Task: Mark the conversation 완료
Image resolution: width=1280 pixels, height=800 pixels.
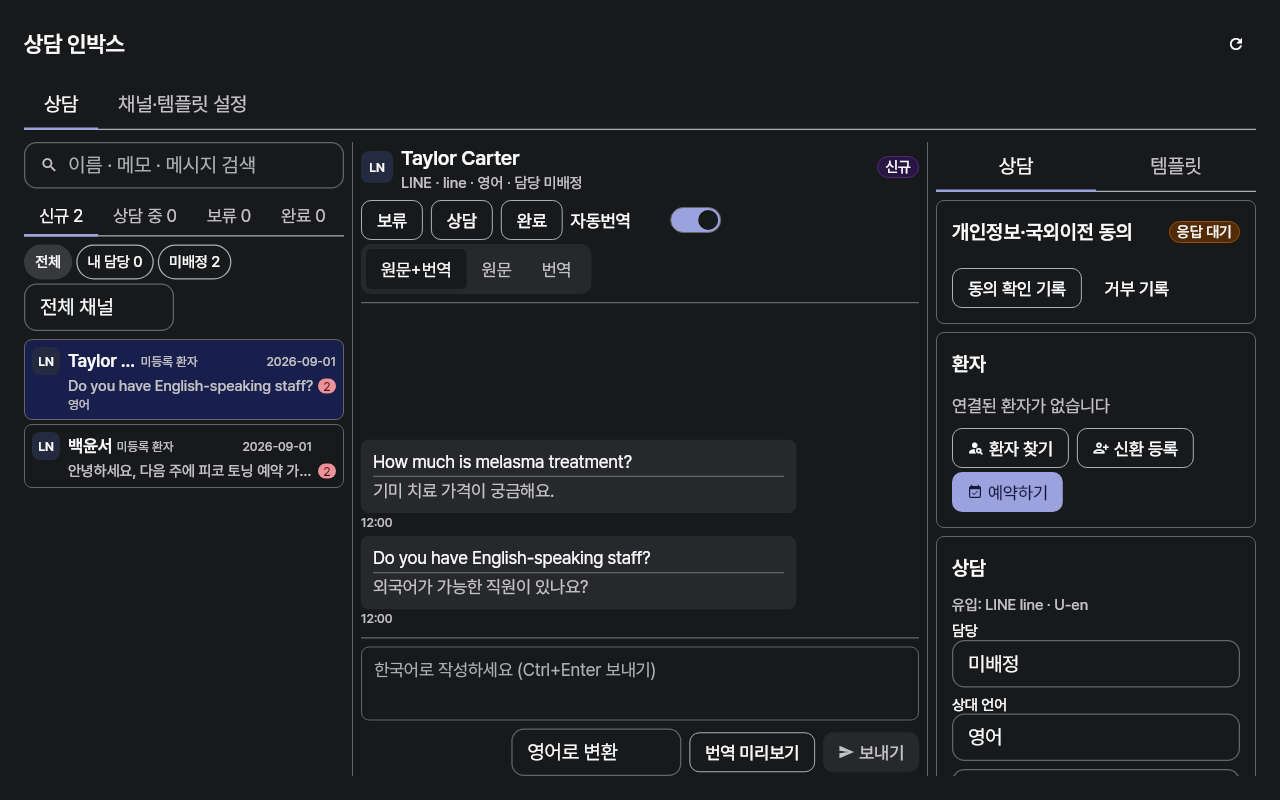Action: click(532, 221)
